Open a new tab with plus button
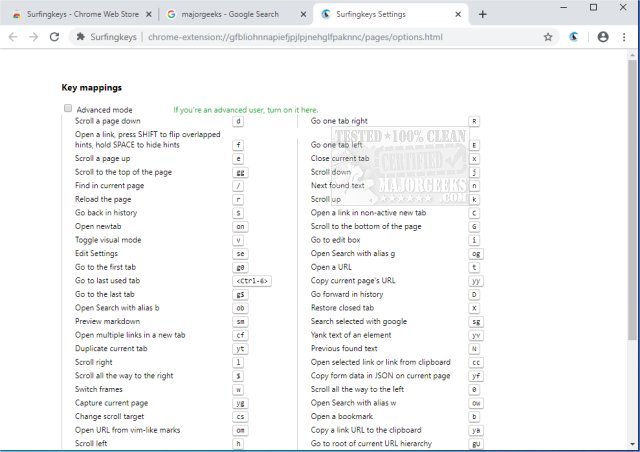The width and height of the screenshot is (640, 452). [482, 14]
